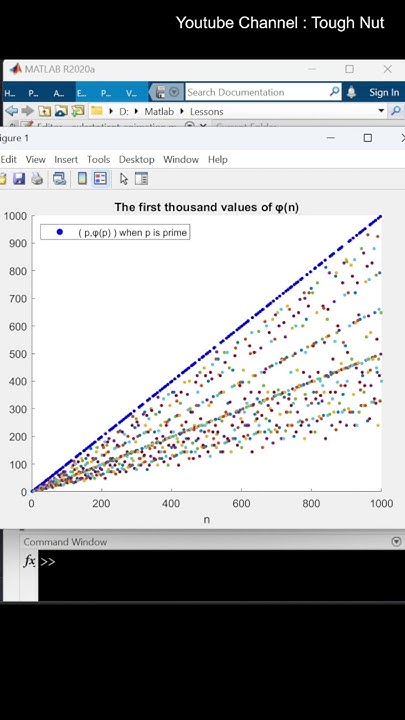This screenshot has height=720, width=405.
Task: Click the fx function browser icon
Action: pos(29,561)
